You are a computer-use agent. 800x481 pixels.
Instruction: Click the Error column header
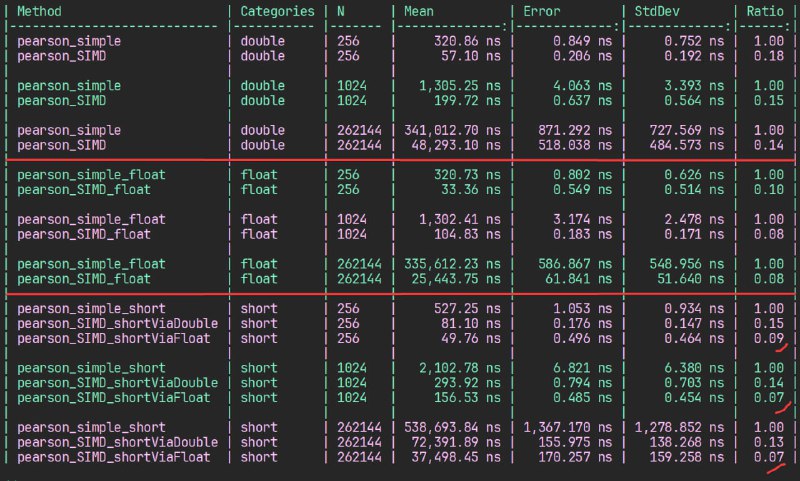pyautogui.click(x=542, y=11)
